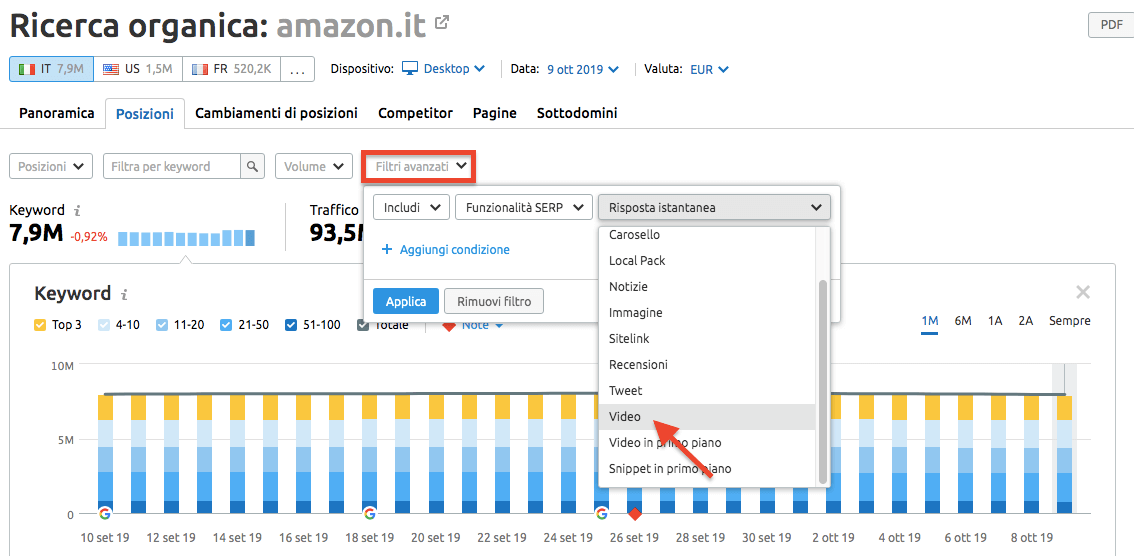Select Notizie option

[707, 286]
